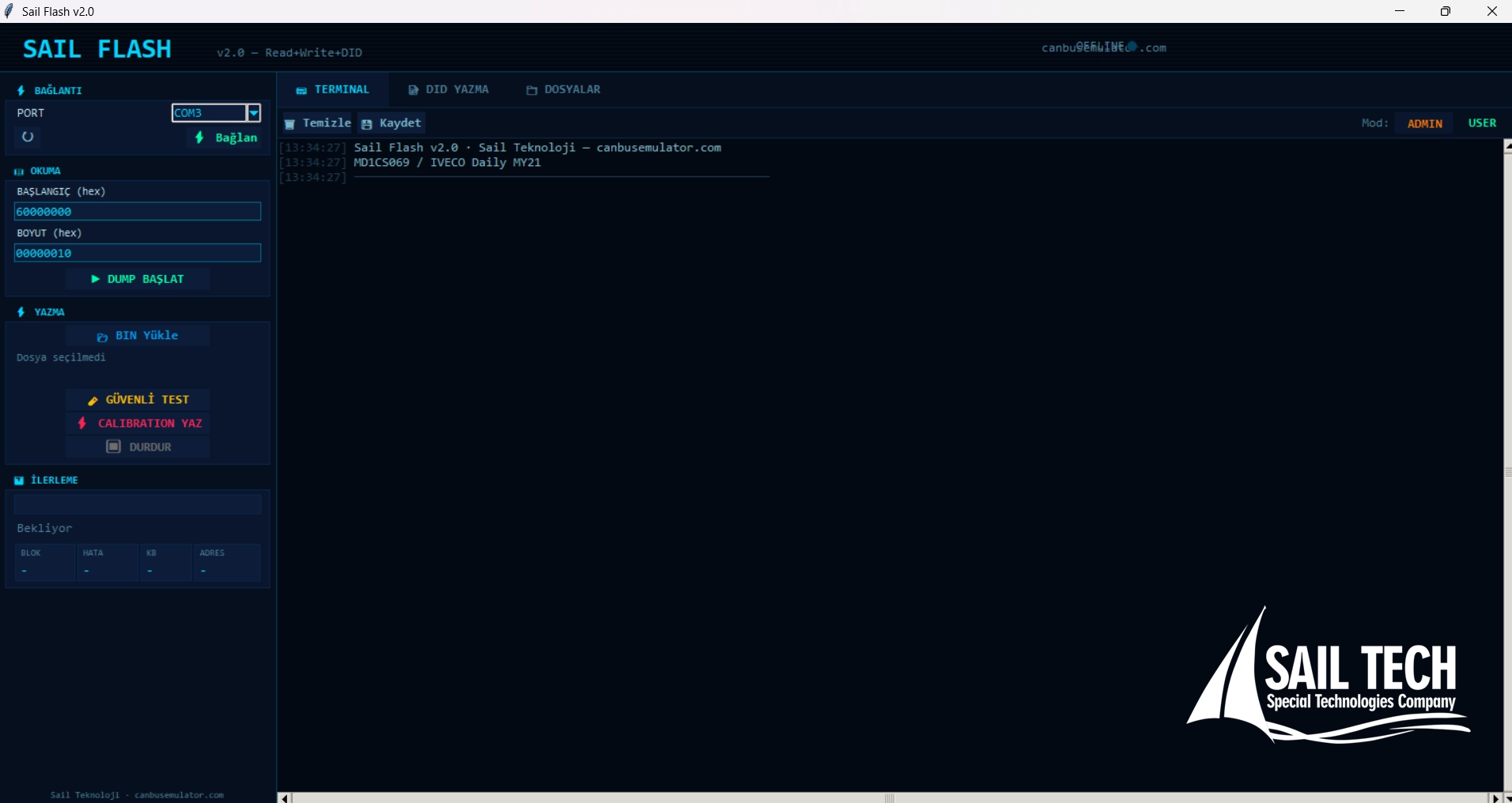Click the refresh ports icon under PORT
This screenshot has width=1512, height=803.
tap(28, 137)
